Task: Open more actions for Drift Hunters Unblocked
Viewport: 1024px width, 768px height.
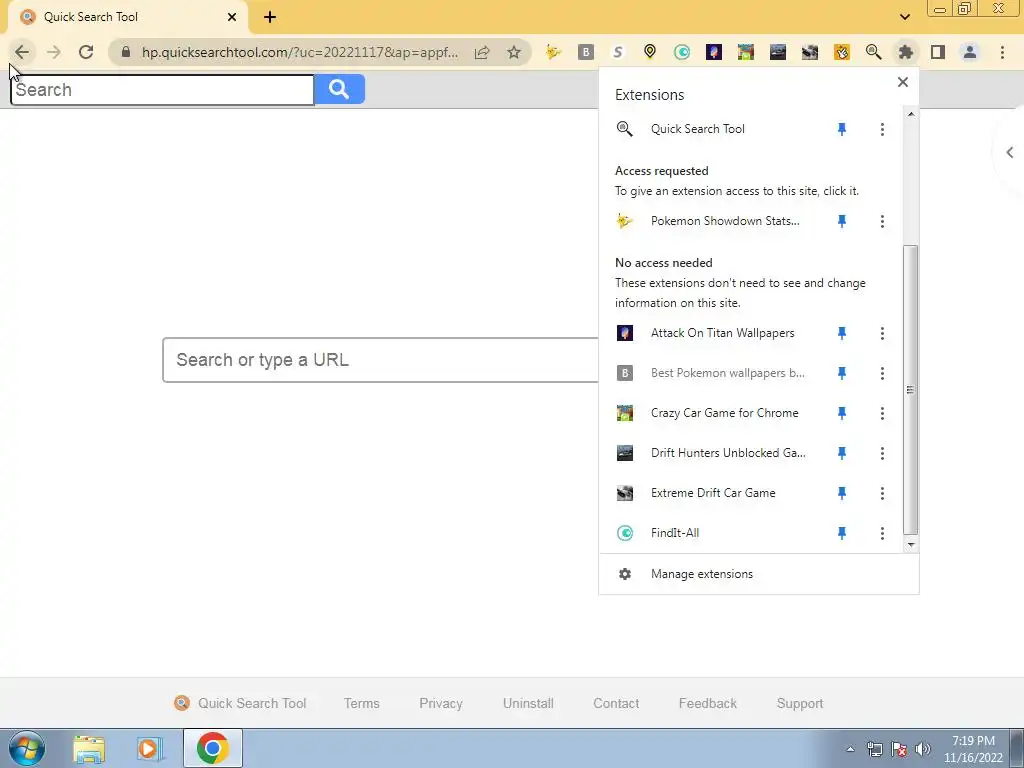Action: [882, 453]
